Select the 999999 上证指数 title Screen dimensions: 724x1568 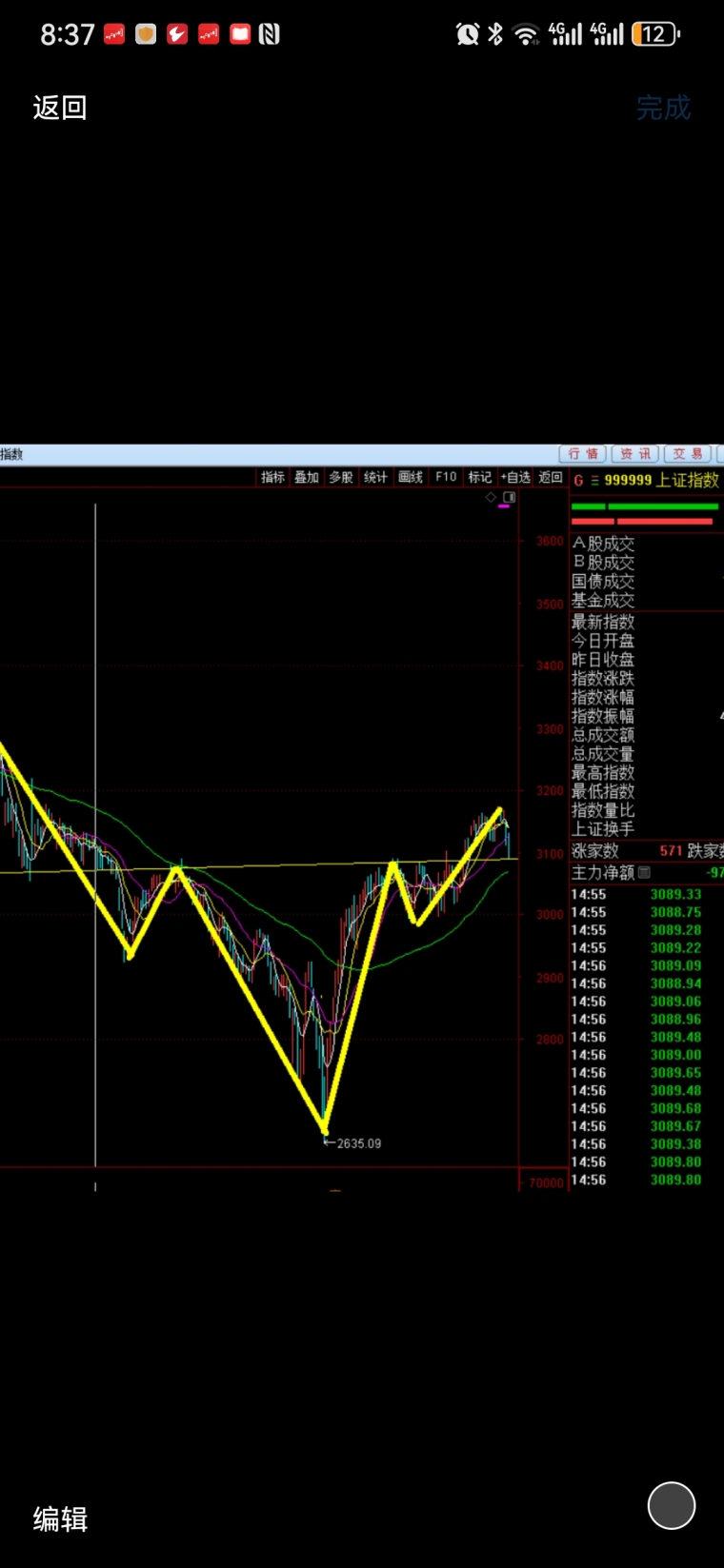coord(661,480)
